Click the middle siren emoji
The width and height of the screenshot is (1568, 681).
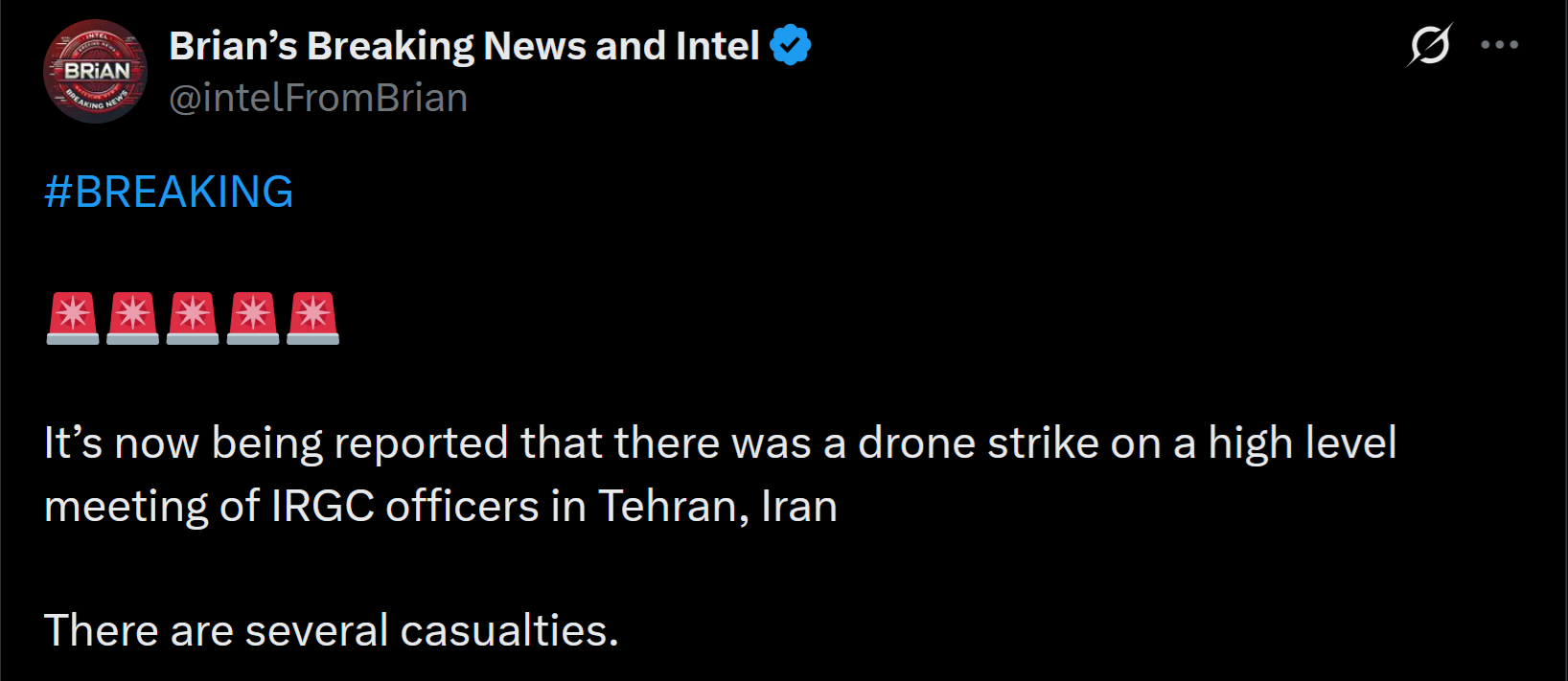193,318
